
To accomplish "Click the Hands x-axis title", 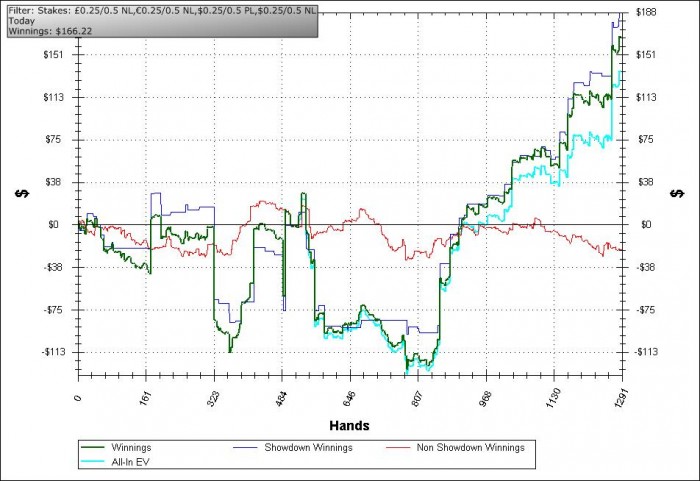I will pyautogui.click(x=349, y=426).
